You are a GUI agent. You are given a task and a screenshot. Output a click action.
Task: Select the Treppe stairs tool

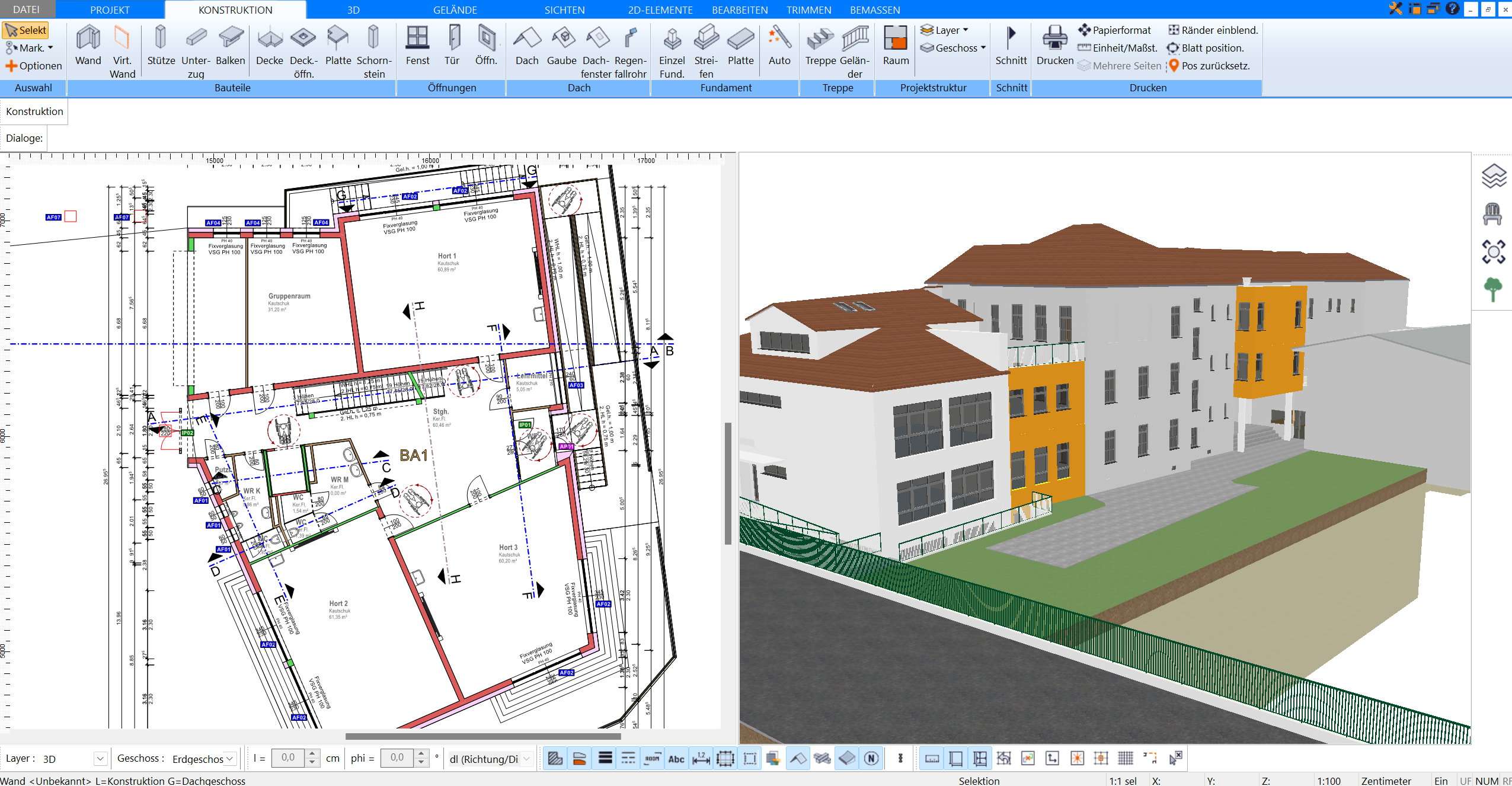(820, 45)
